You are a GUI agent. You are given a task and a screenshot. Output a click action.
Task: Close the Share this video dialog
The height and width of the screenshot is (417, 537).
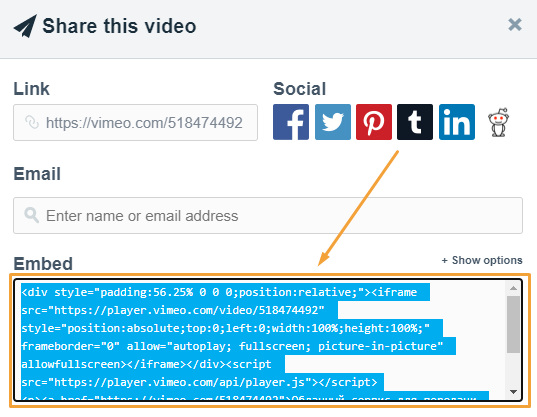pos(515,25)
